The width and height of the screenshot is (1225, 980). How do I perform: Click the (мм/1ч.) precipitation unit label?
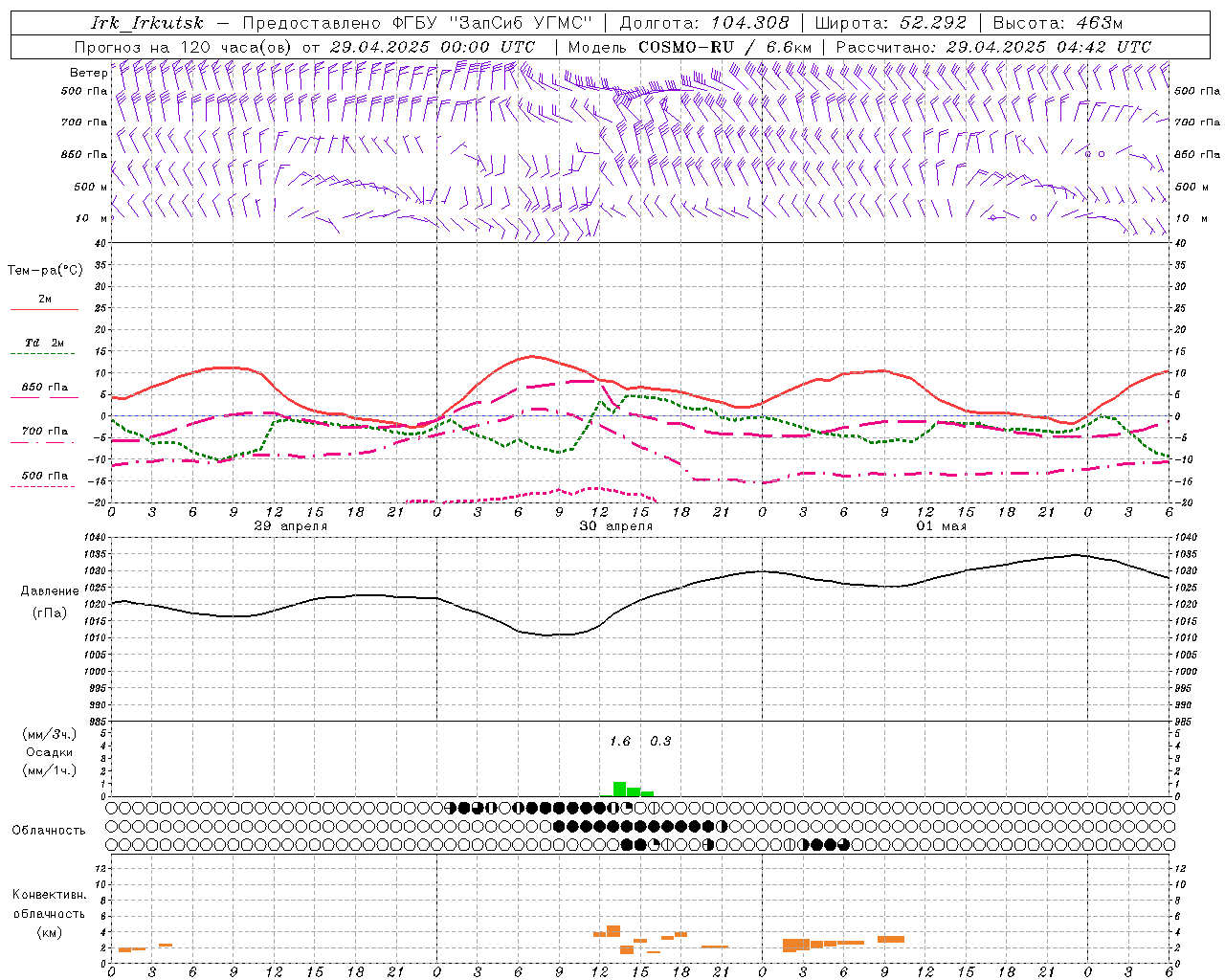pos(49,770)
